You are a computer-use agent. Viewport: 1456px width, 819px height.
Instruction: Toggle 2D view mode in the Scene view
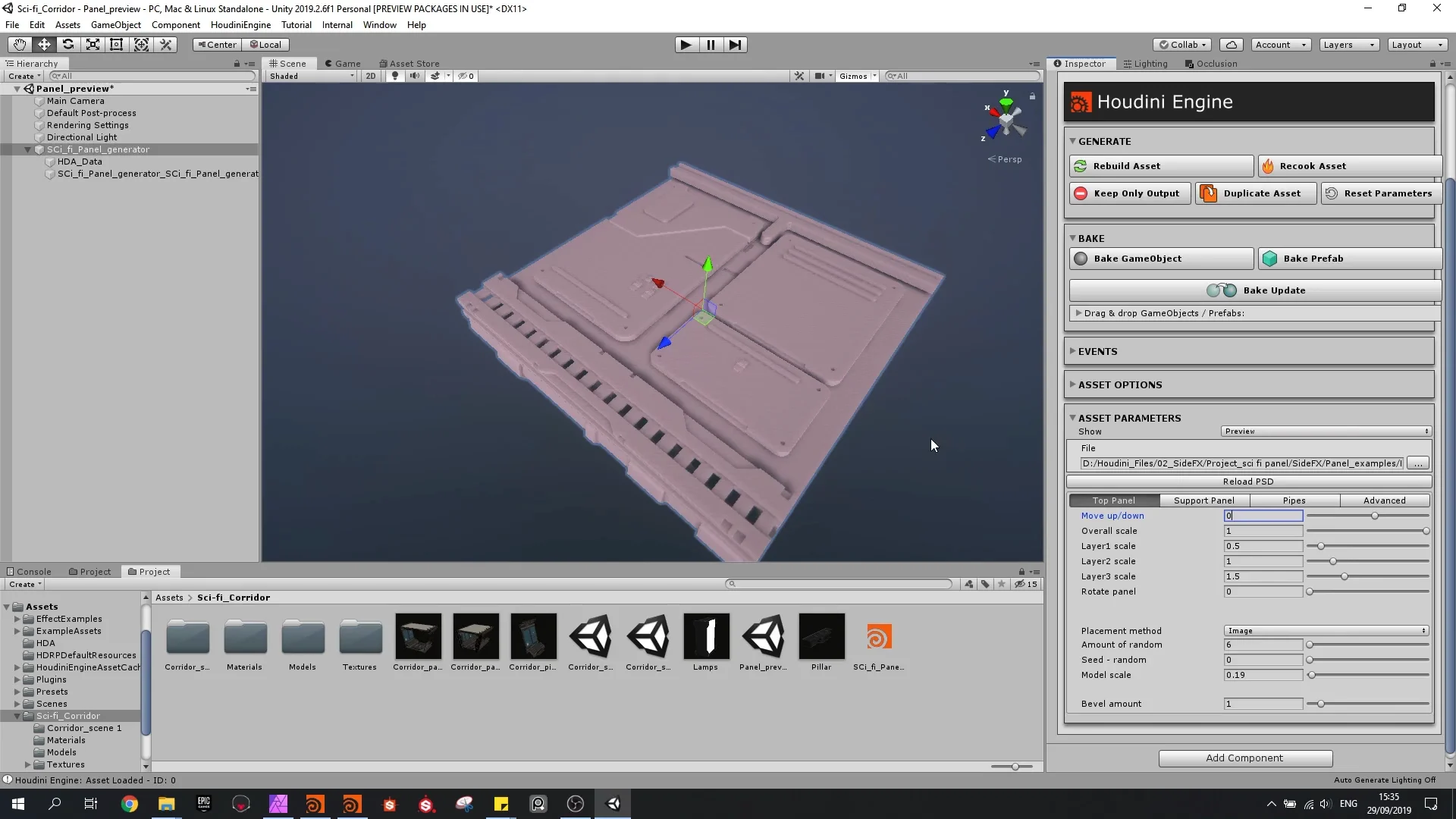[371, 76]
